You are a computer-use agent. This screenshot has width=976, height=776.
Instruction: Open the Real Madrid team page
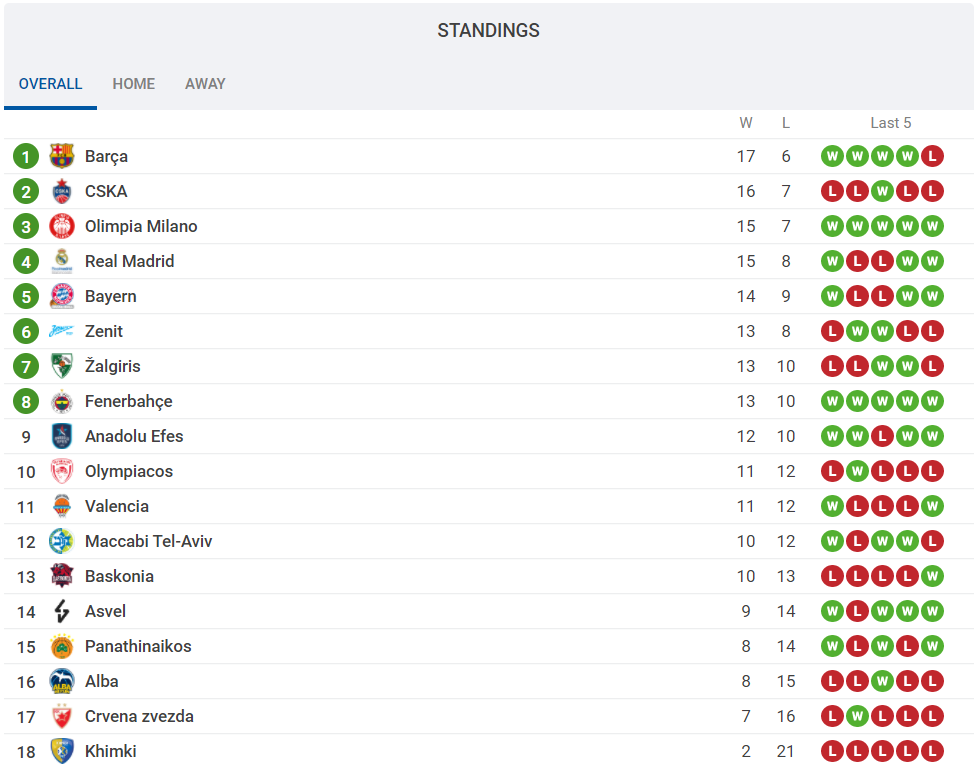(129, 261)
